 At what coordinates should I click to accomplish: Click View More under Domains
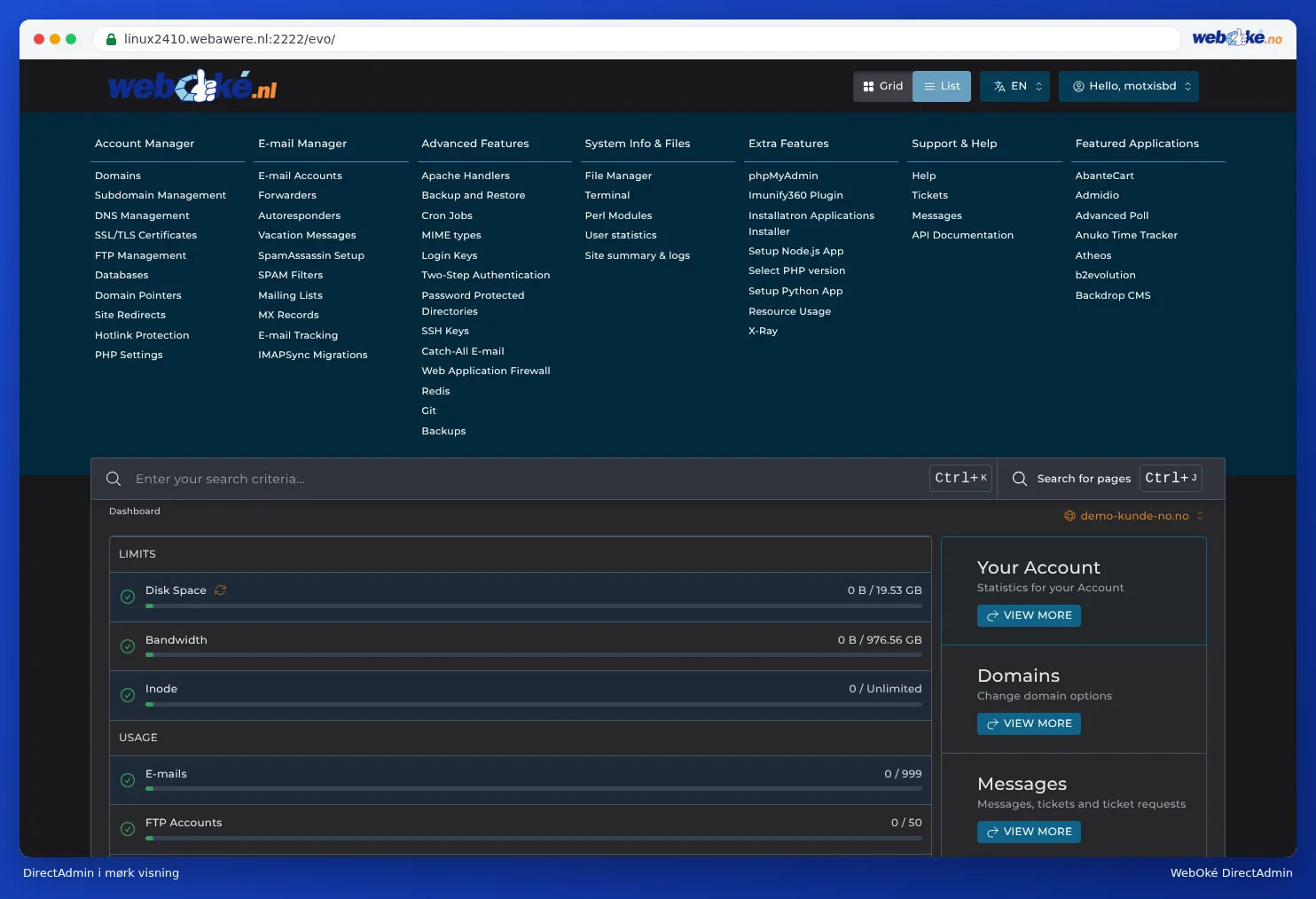click(1029, 723)
